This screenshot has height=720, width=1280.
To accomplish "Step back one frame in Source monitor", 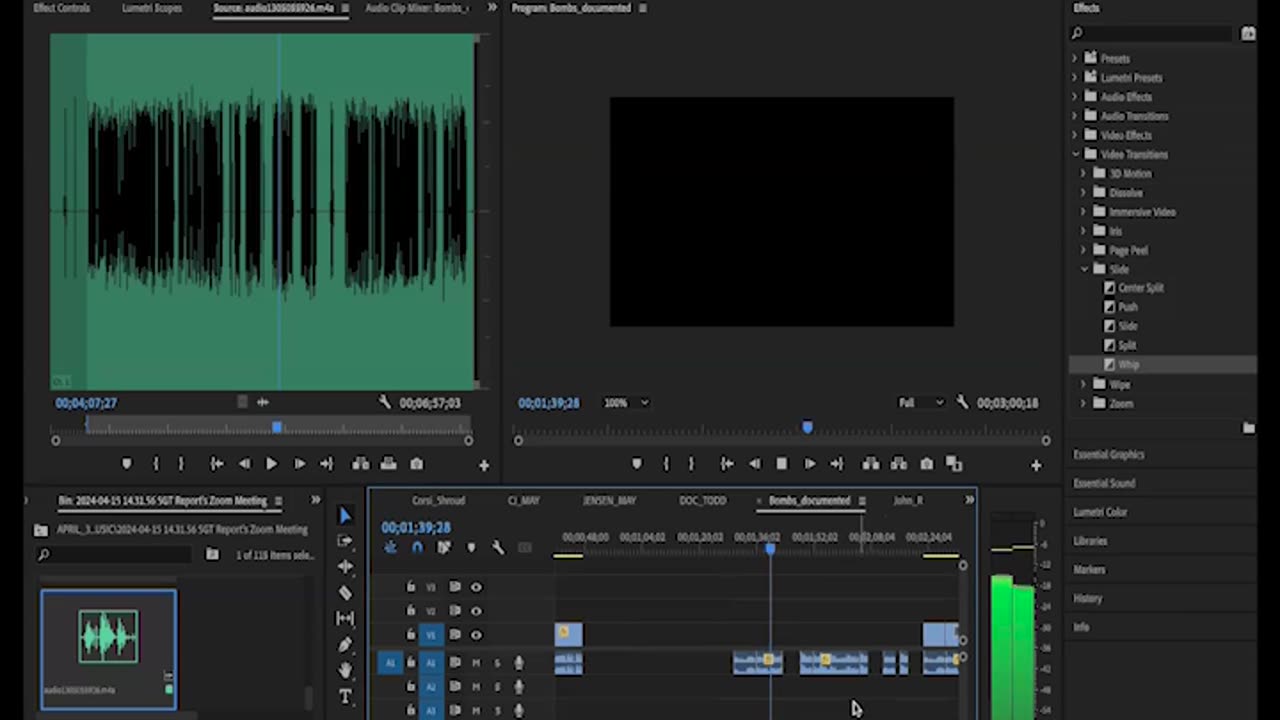I will click(x=244, y=464).
